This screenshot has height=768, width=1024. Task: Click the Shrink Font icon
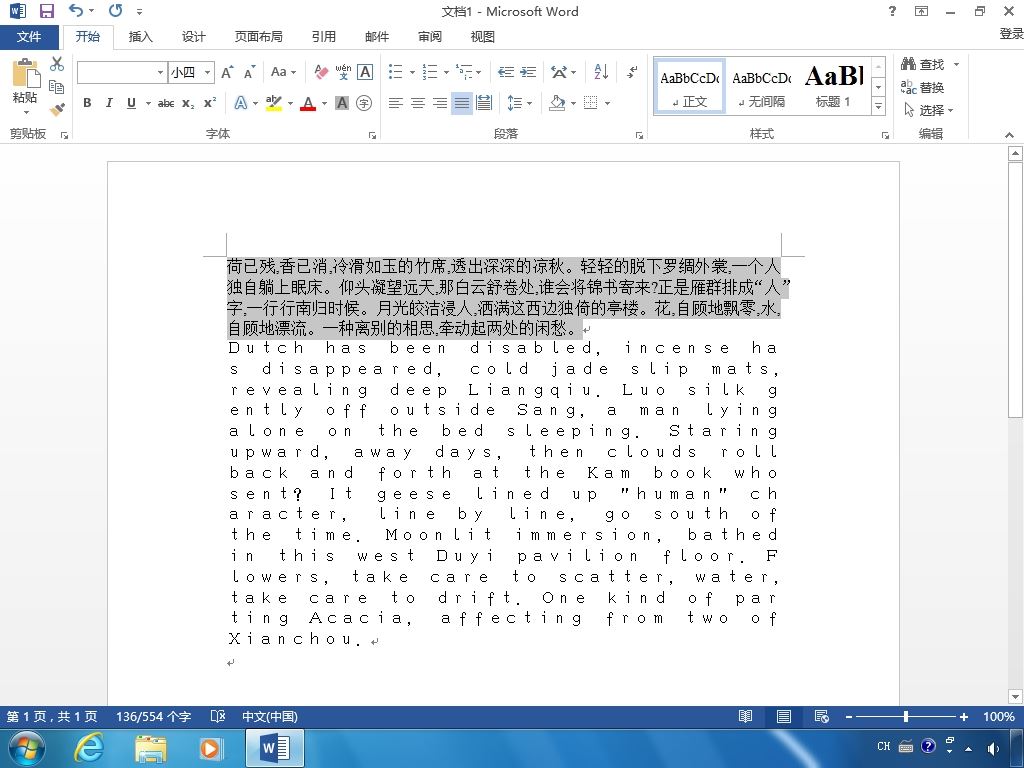(x=249, y=72)
